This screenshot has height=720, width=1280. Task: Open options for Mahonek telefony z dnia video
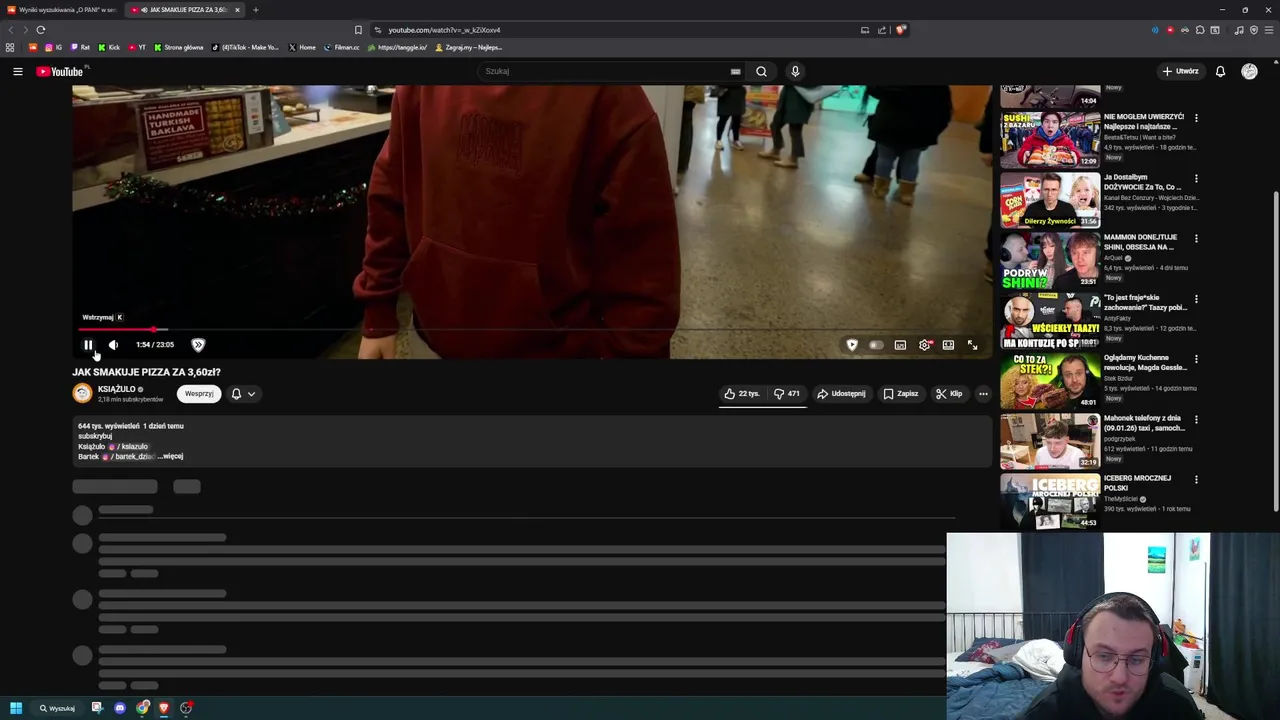1196,419
